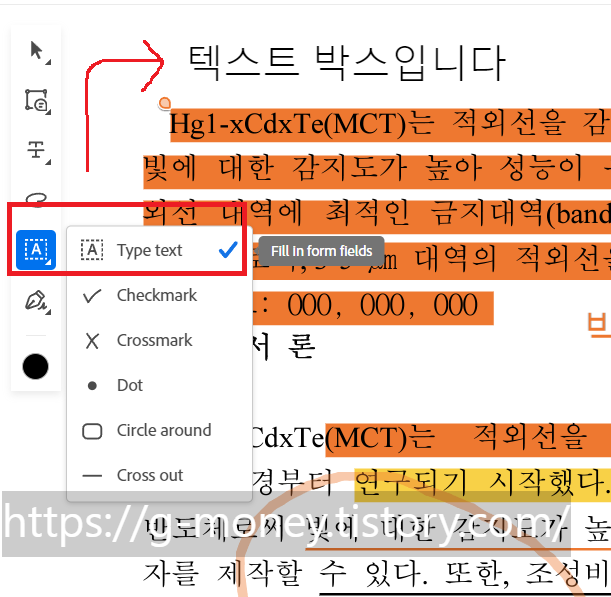The height and width of the screenshot is (597, 611).
Task: Activate the blue Type text tool button
Action: tap(36, 250)
